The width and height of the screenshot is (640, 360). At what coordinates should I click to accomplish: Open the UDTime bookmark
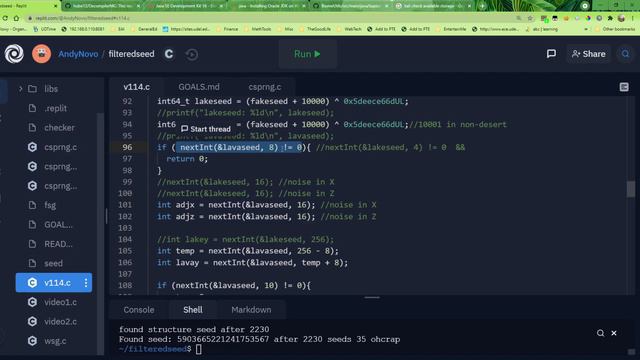[x=44, y=29]
